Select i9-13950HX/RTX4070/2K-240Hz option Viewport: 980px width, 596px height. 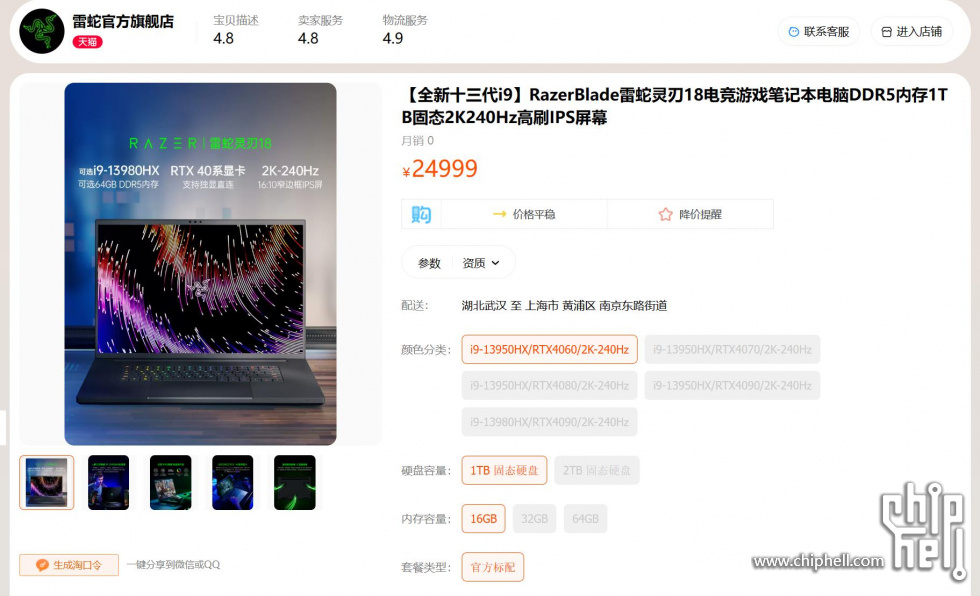click(x=732, y=349)
